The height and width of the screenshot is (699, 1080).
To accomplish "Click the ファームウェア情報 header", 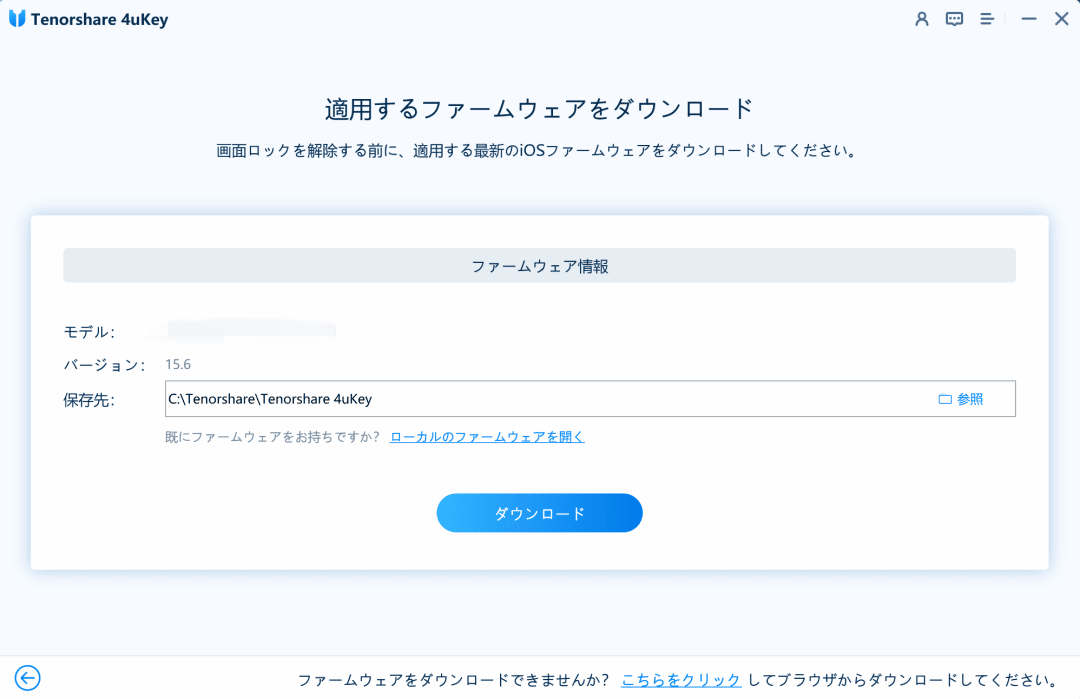I will (x=539, y=266).
